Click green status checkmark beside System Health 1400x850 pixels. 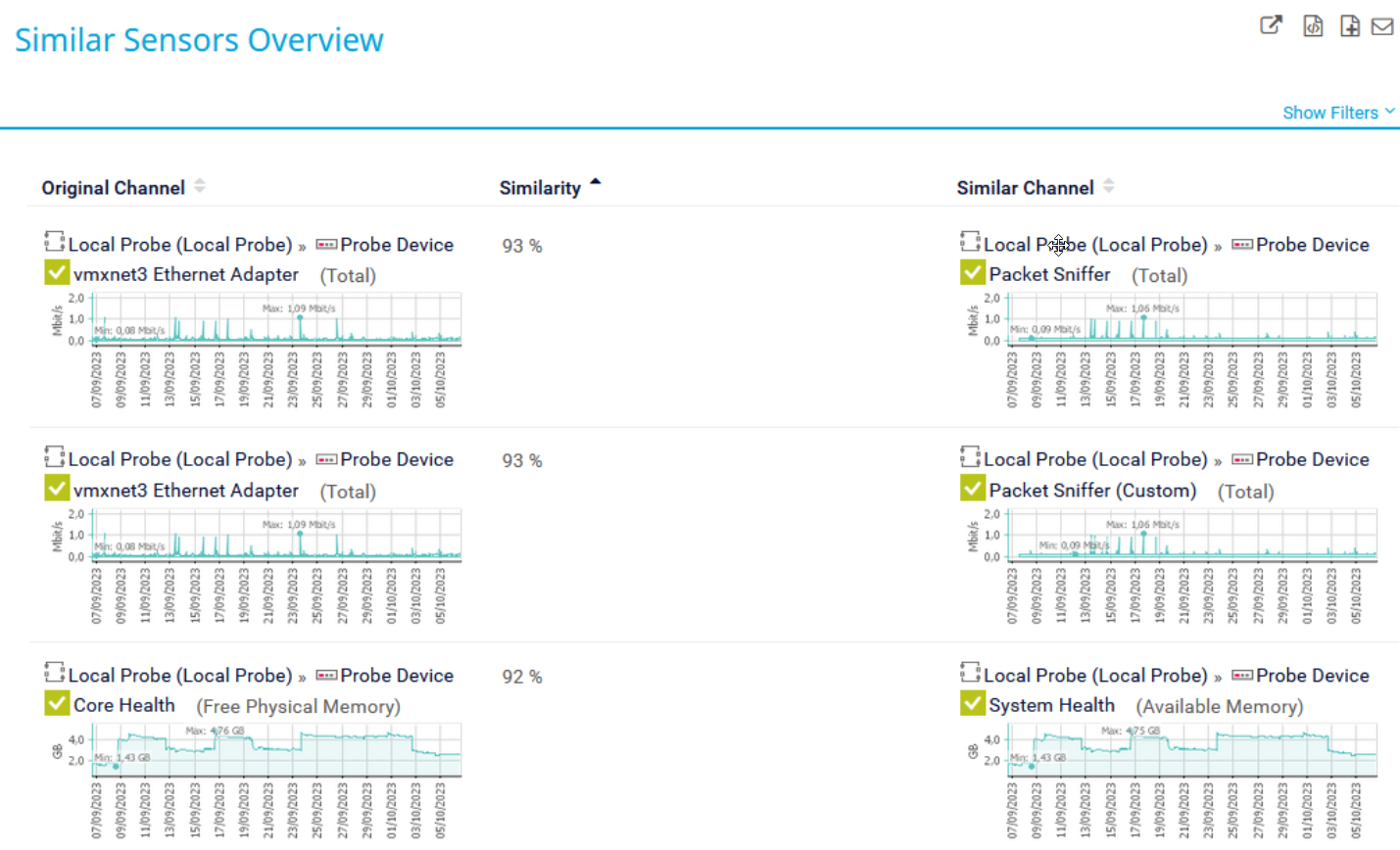[972, 704]
